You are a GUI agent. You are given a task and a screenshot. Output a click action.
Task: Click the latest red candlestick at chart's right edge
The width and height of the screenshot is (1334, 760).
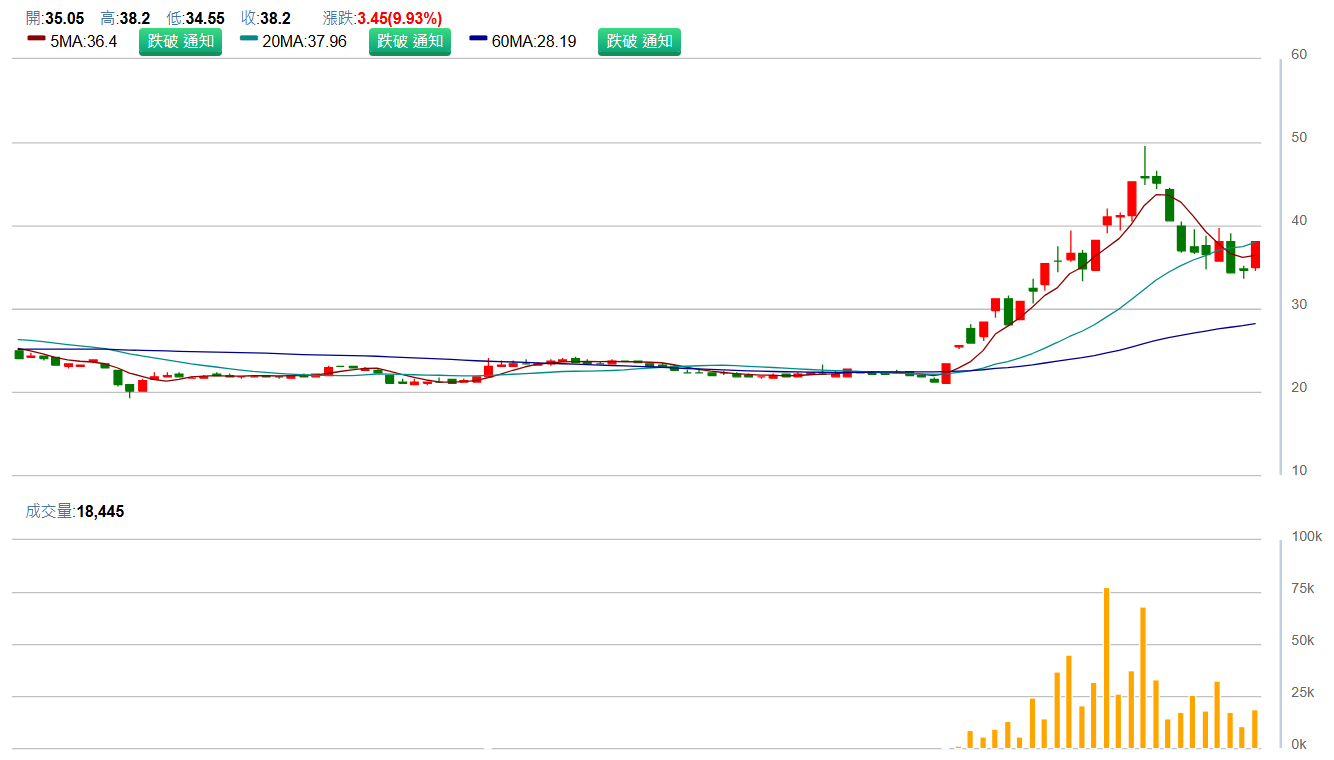1255,254
